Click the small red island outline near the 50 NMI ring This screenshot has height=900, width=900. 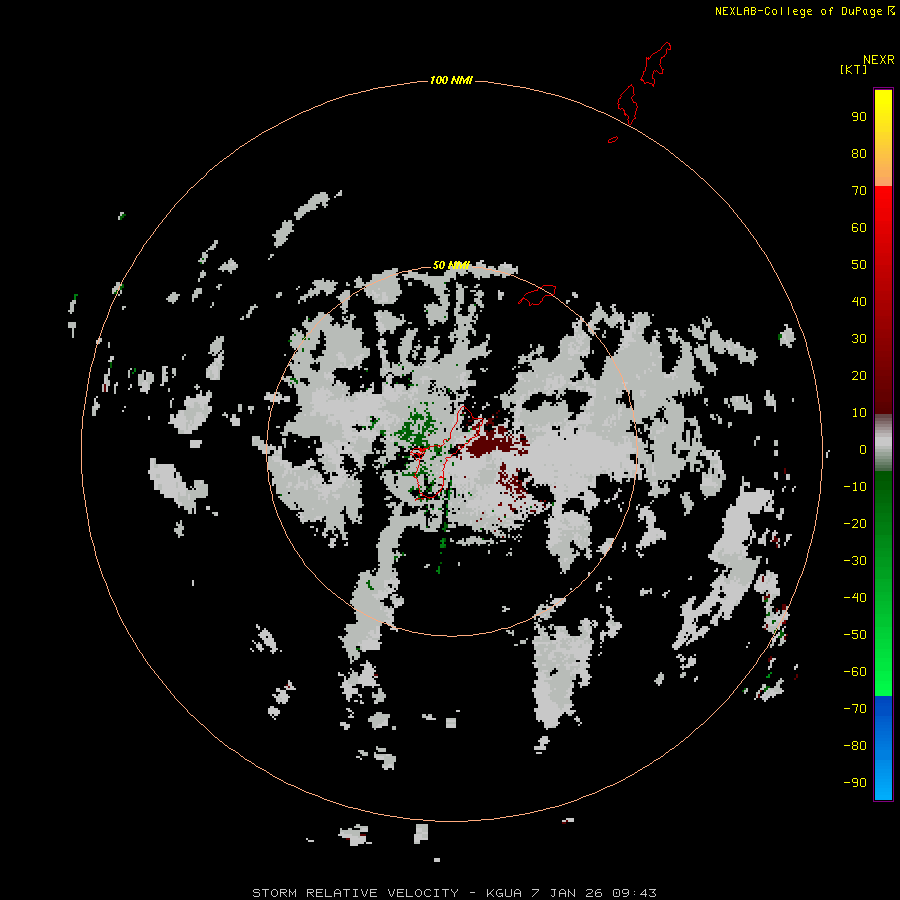pos(537,295)
